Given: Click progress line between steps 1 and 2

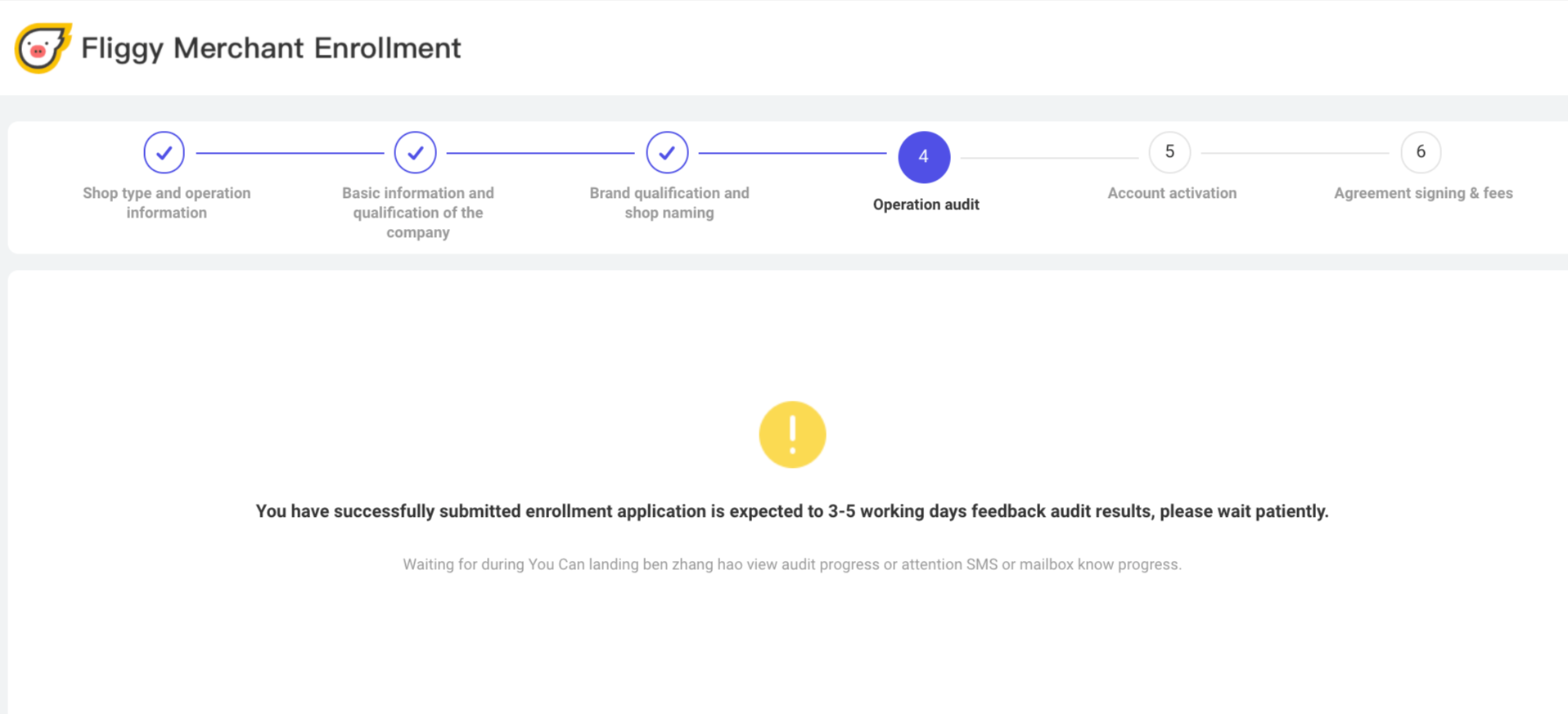Looking at the screenshot, I should tap(290, 153).
